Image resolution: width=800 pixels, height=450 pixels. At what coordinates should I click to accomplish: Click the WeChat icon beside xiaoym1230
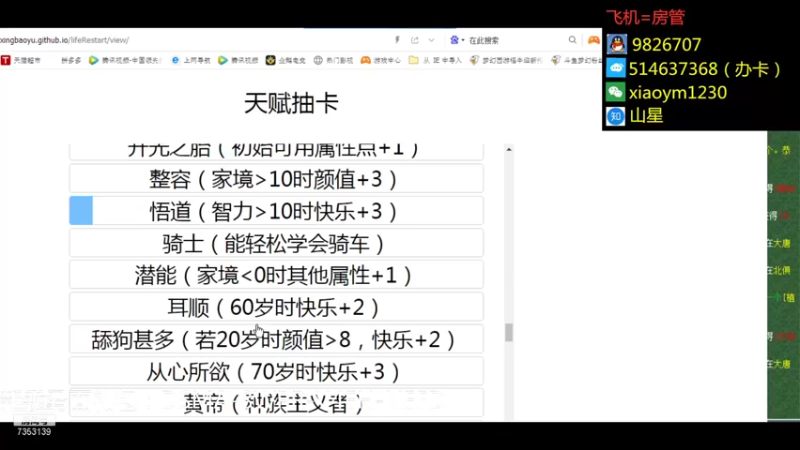click(x=616, y=92)
